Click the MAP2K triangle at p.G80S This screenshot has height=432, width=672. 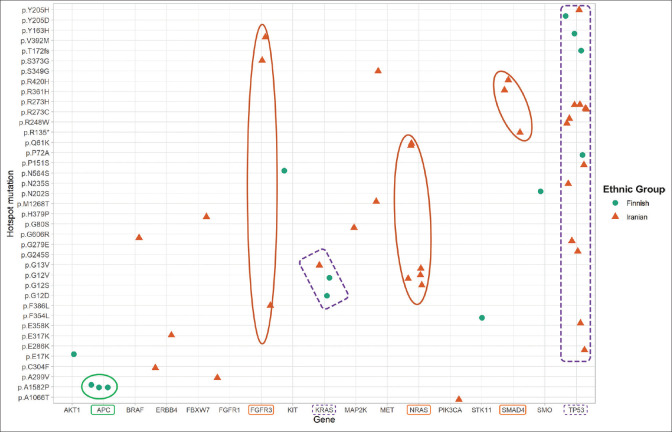(x=354, y=227)
